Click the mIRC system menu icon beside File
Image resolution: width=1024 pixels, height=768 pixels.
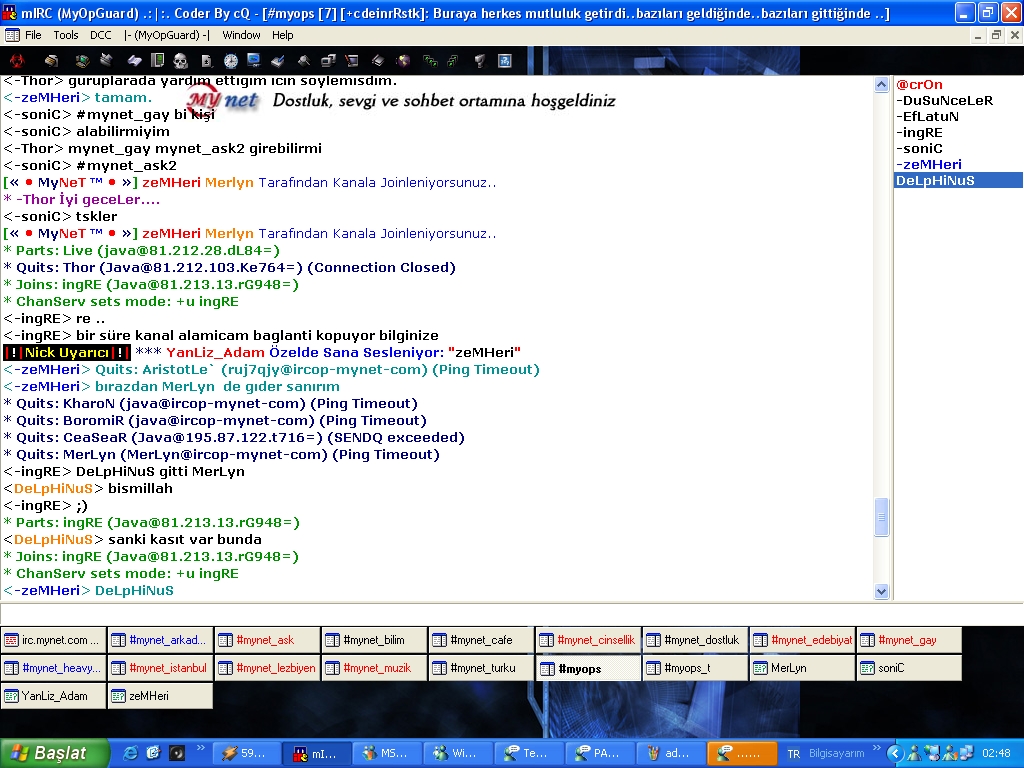tap(12, 35)
